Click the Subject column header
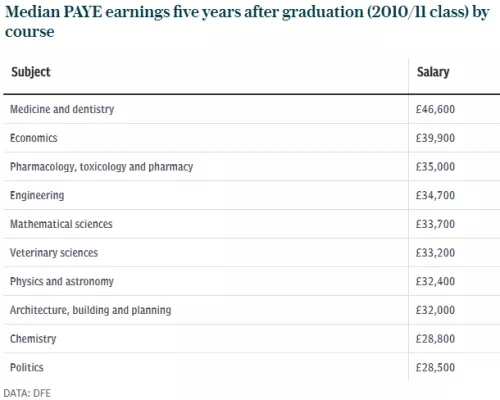 31,72
